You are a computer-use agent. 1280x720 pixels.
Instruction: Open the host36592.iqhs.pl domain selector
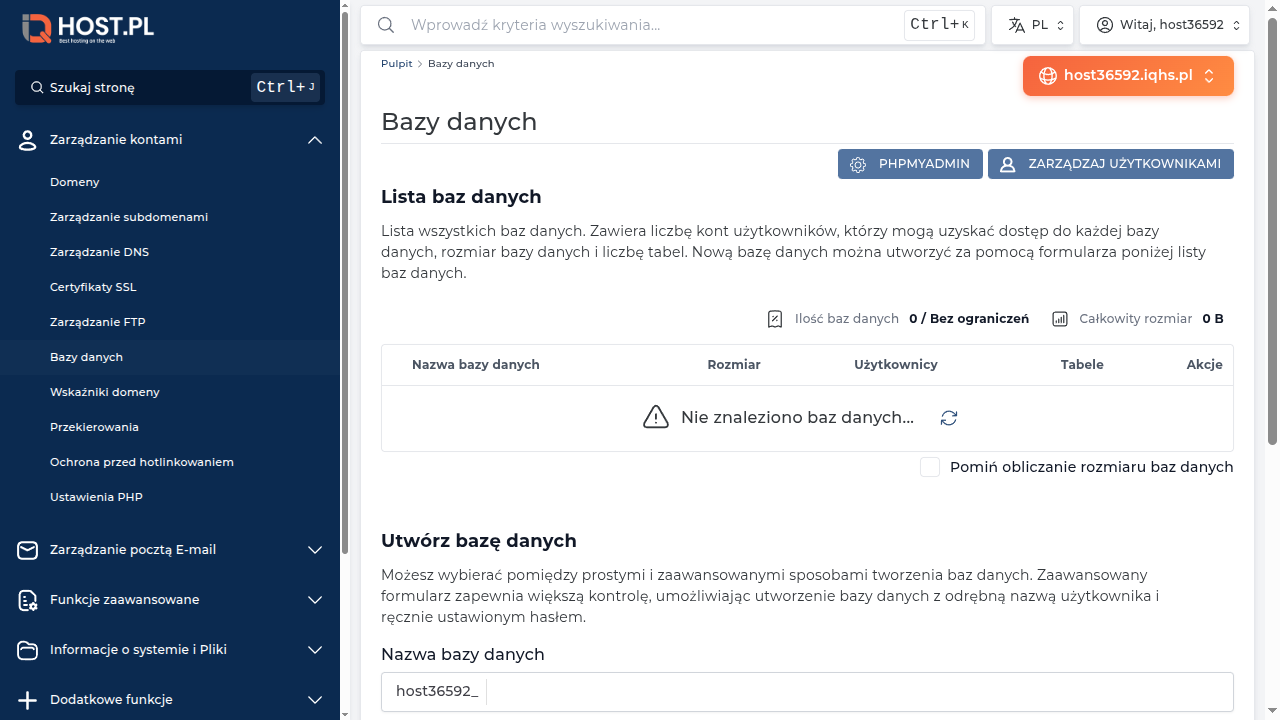[x=1128, y=76]
